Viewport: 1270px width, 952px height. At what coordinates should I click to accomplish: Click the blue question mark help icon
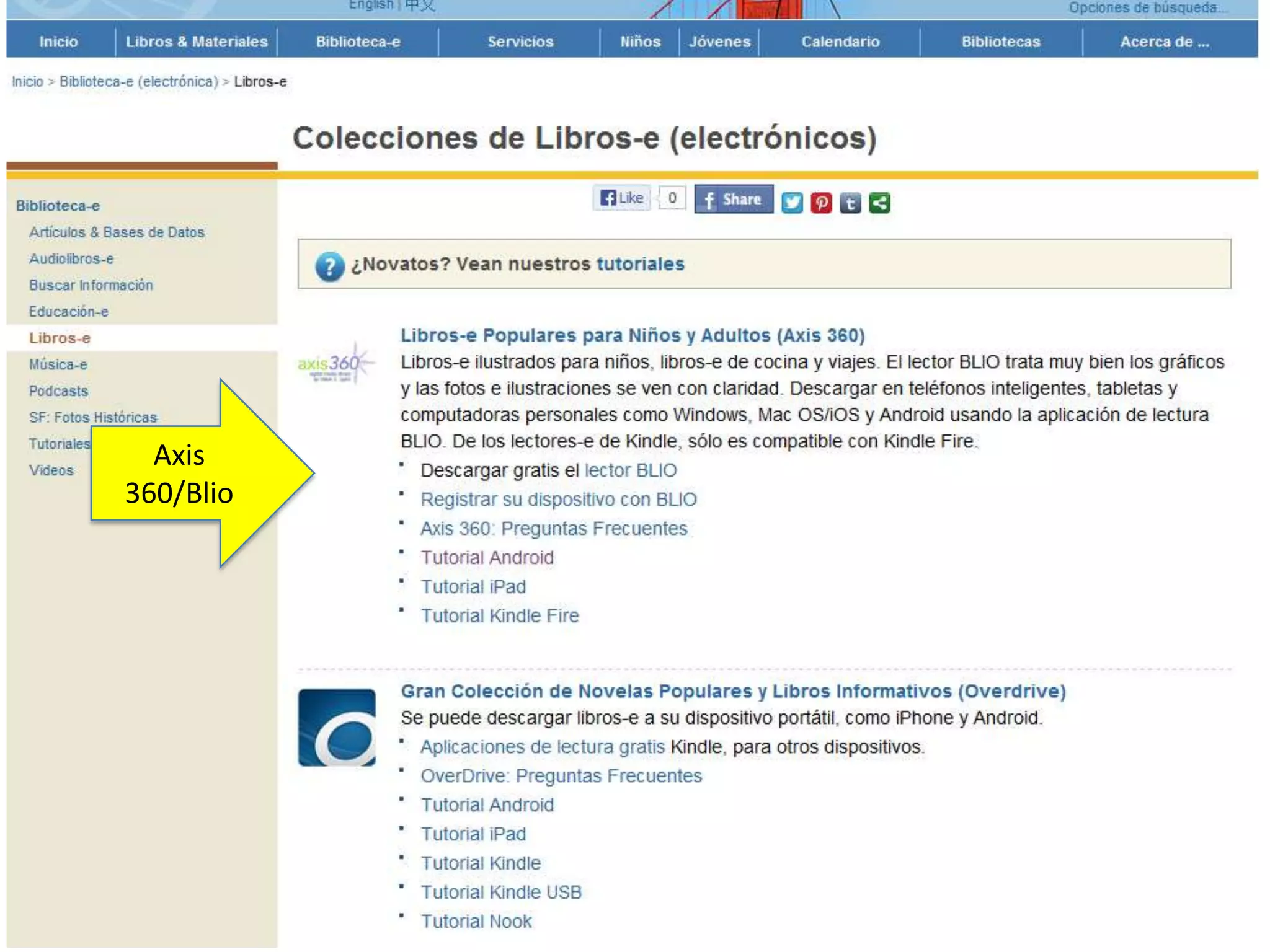click(329, 267)
